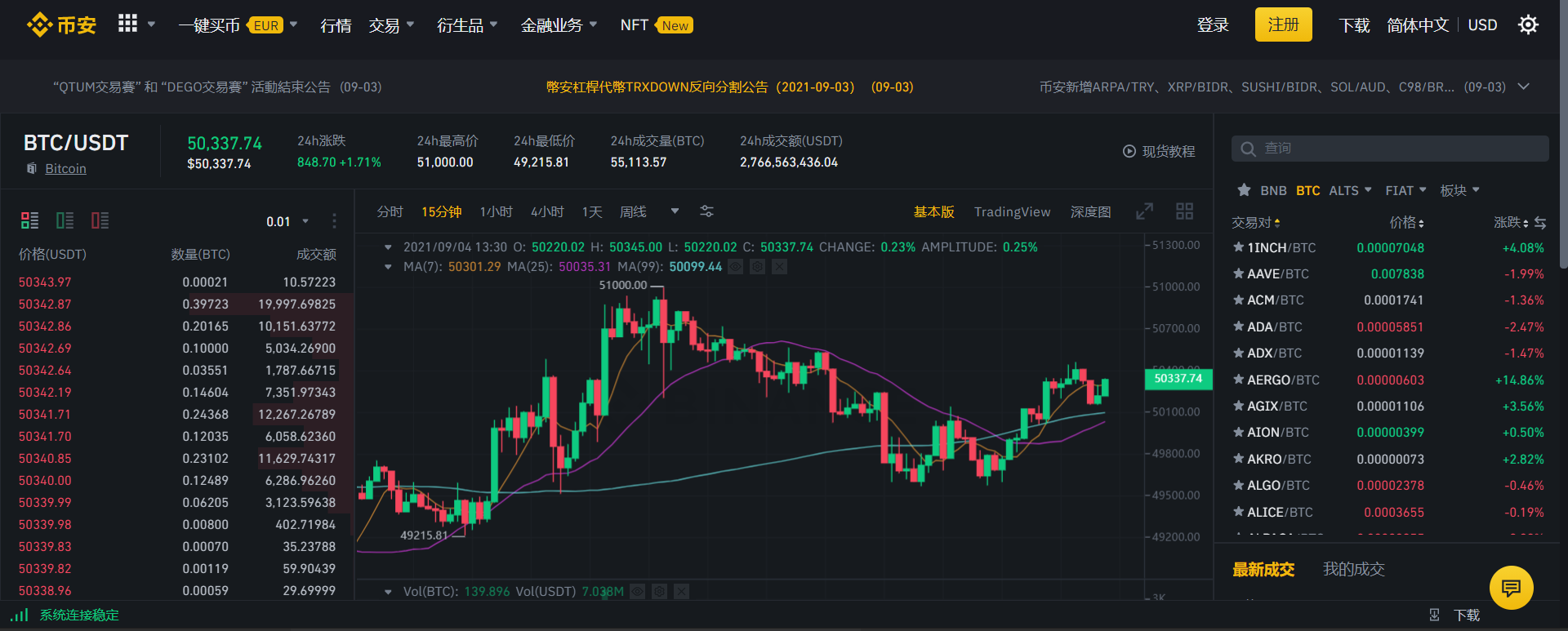1568x631 pixels.
Task: Open multi-chart grid layout icon
Action: tap(1185, 211)
